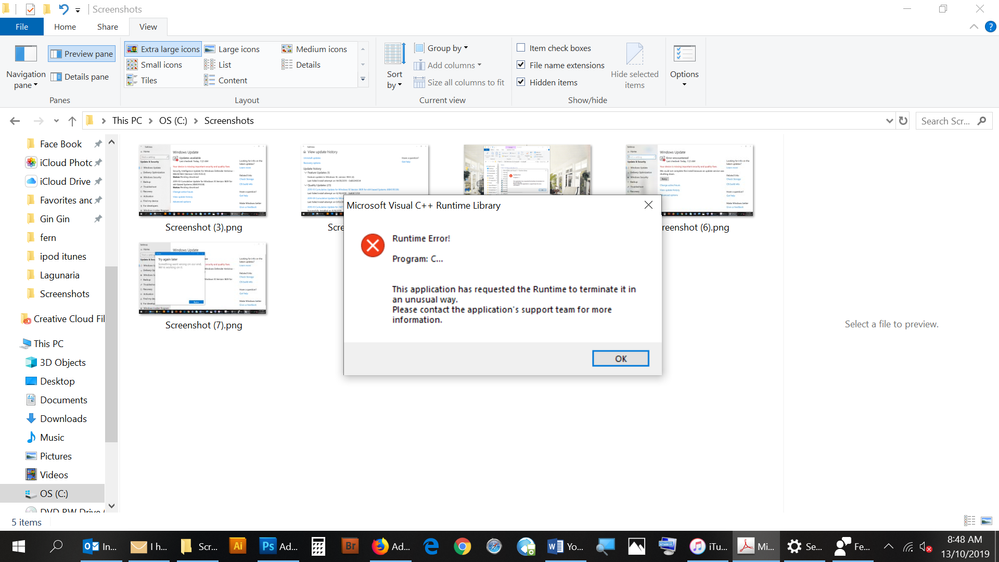The height and width of the screenshot is (562, 999).
Task: Show hidden system tray icons
Action: [x=888, y=546]
